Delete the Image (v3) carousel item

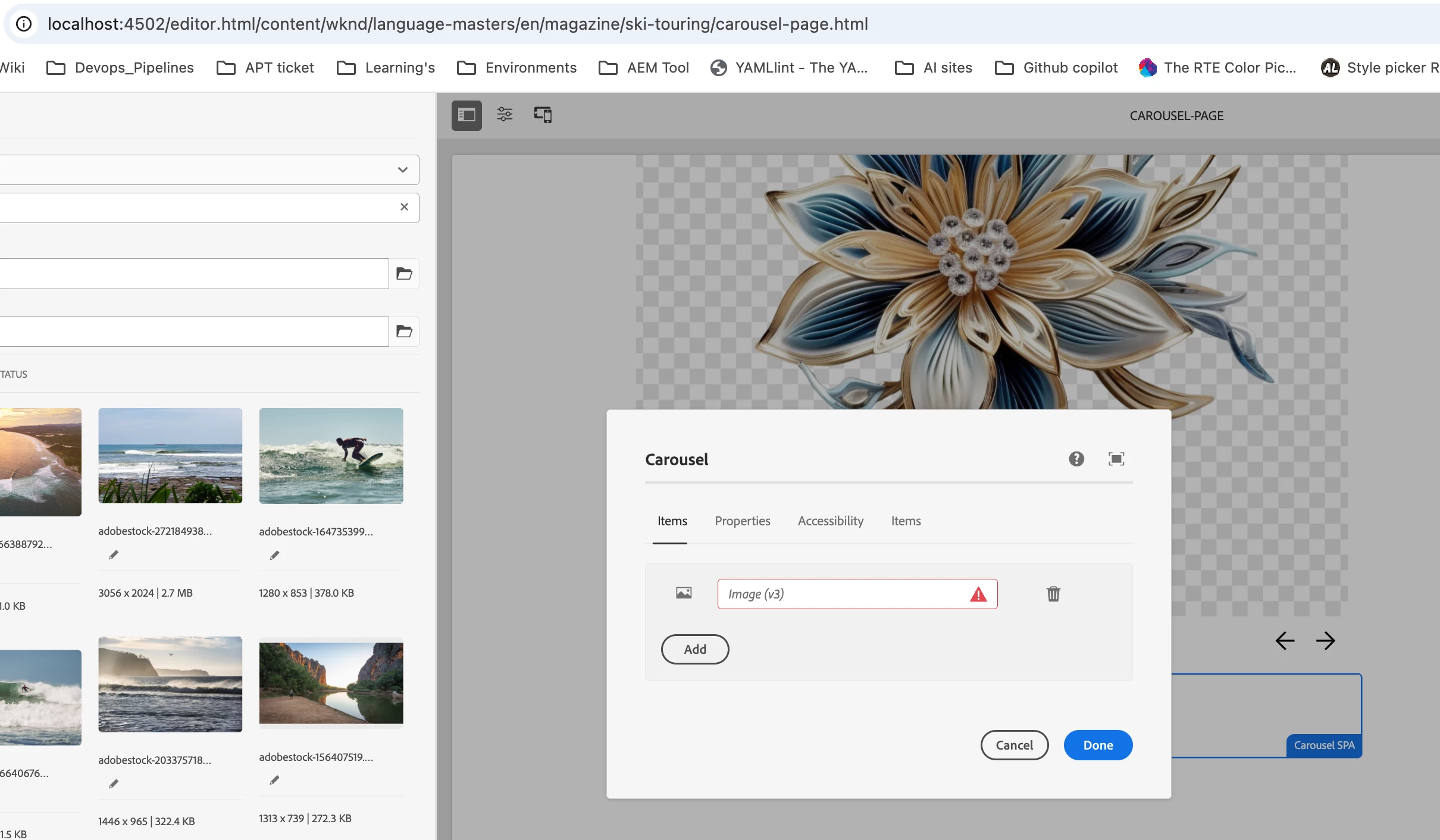1053,594
